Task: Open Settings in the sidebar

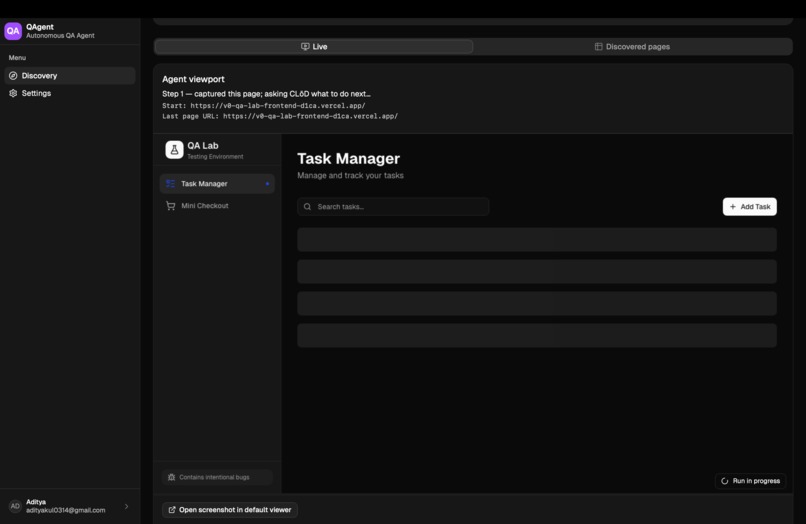Action: (70, 93)
